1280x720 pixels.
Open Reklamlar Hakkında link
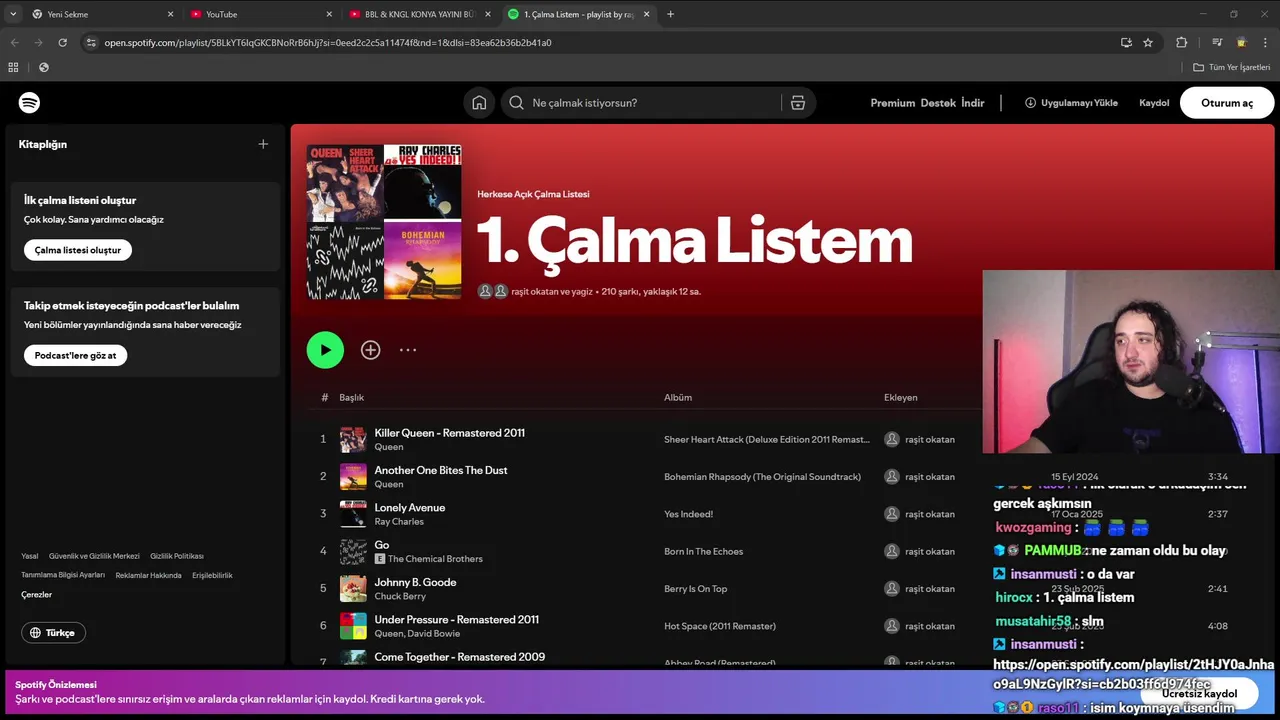148,576
